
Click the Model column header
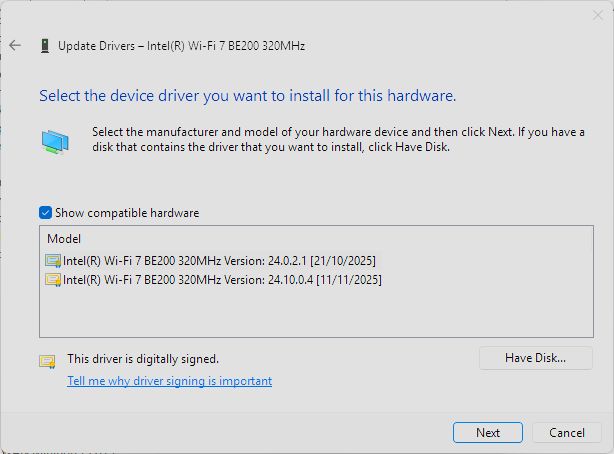coord(64,239)
